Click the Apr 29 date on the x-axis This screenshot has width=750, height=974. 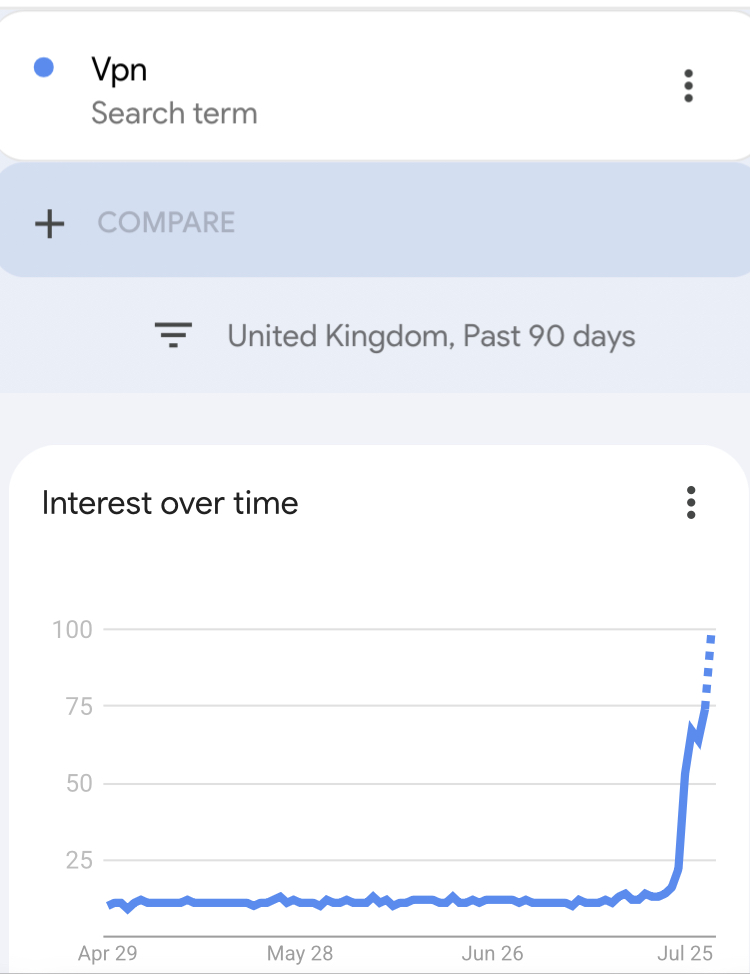[107, 953]
